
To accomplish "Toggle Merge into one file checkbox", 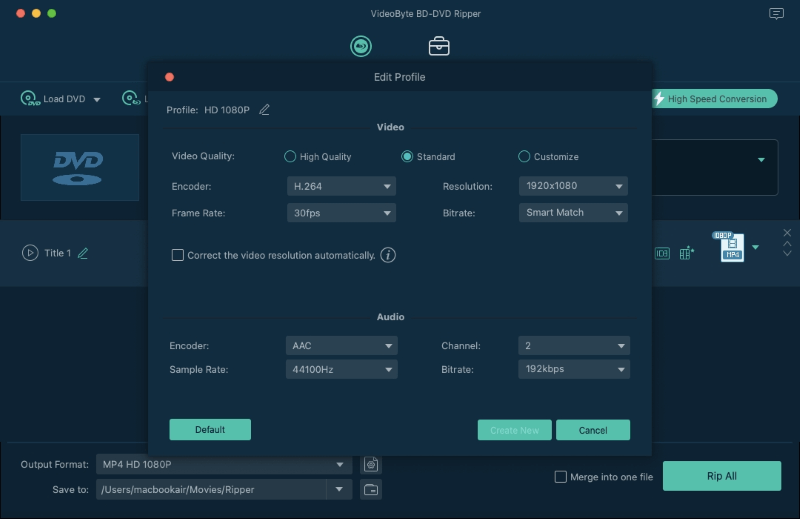I will point(560,477).
